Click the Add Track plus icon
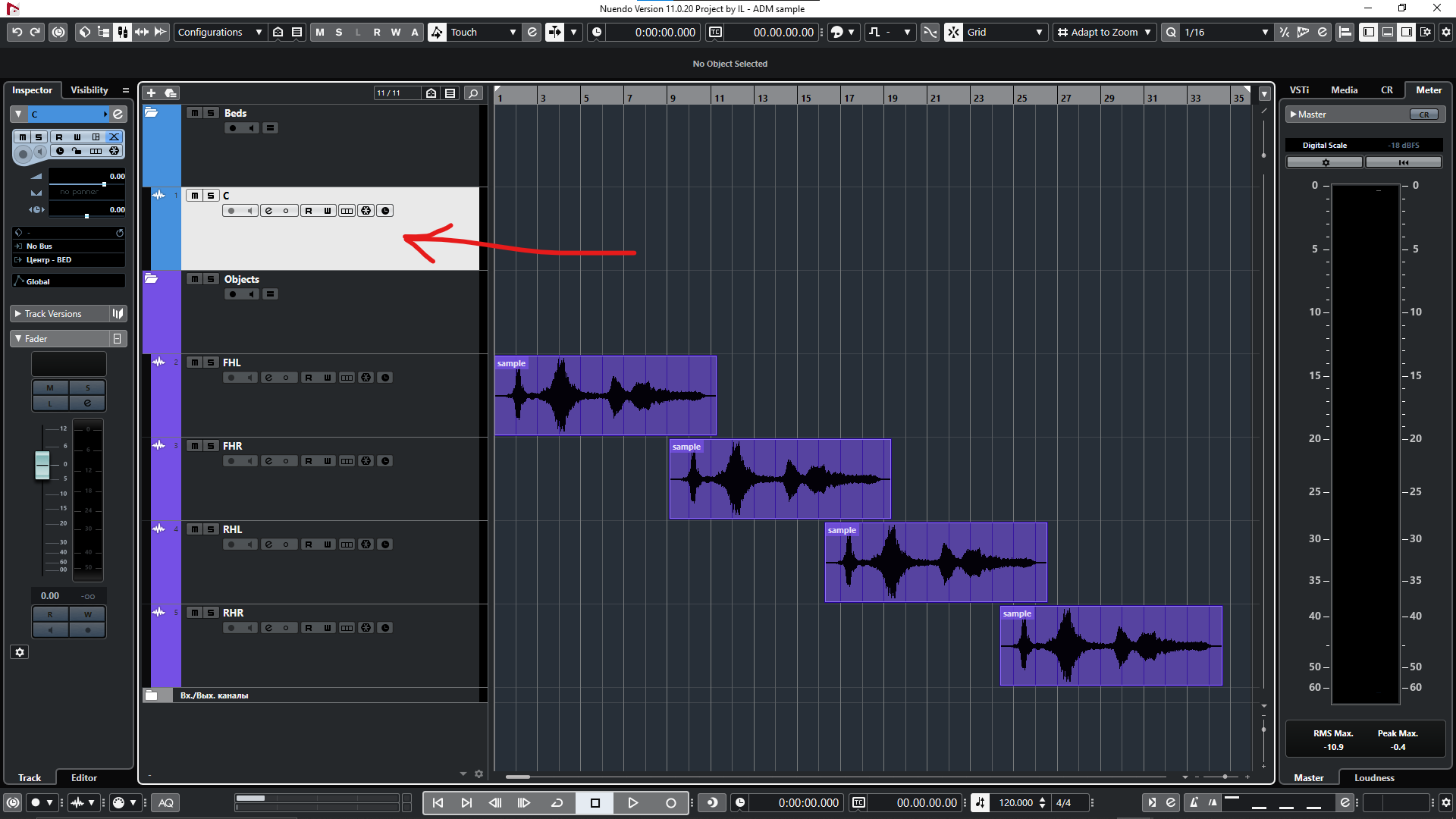1456x819 pixels. point(151,93)
